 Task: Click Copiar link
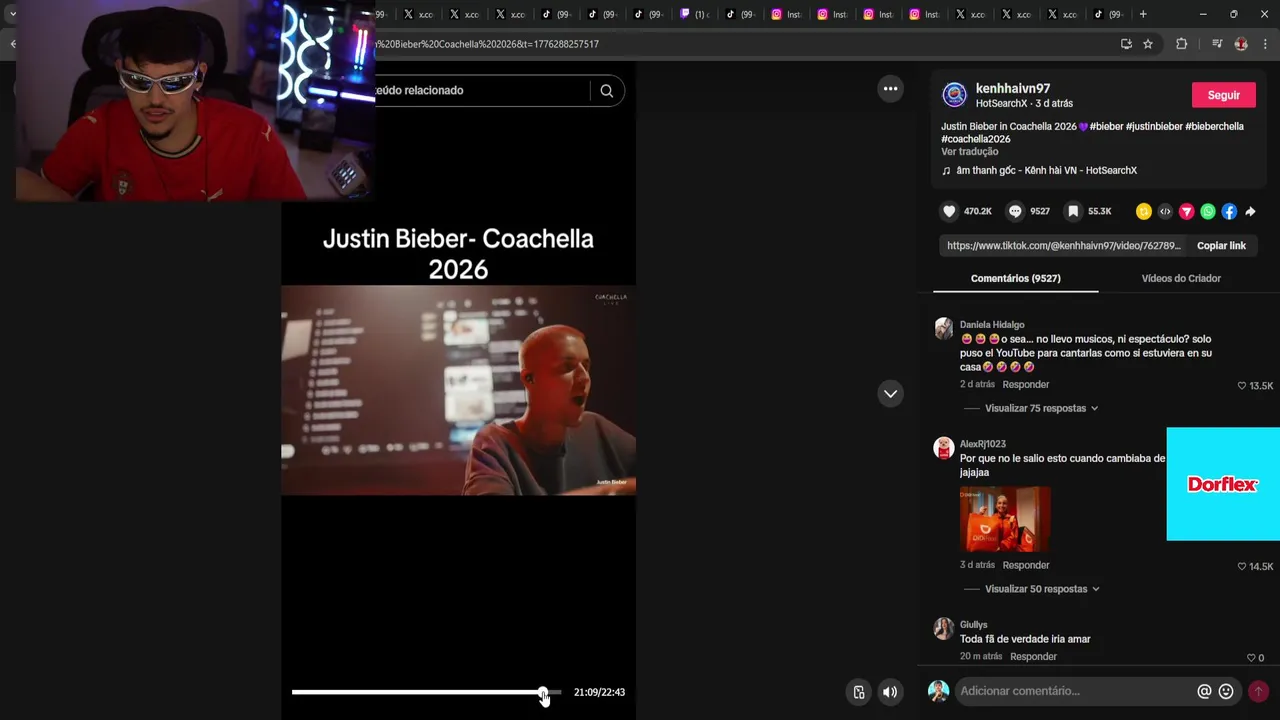click(1221, 246)
